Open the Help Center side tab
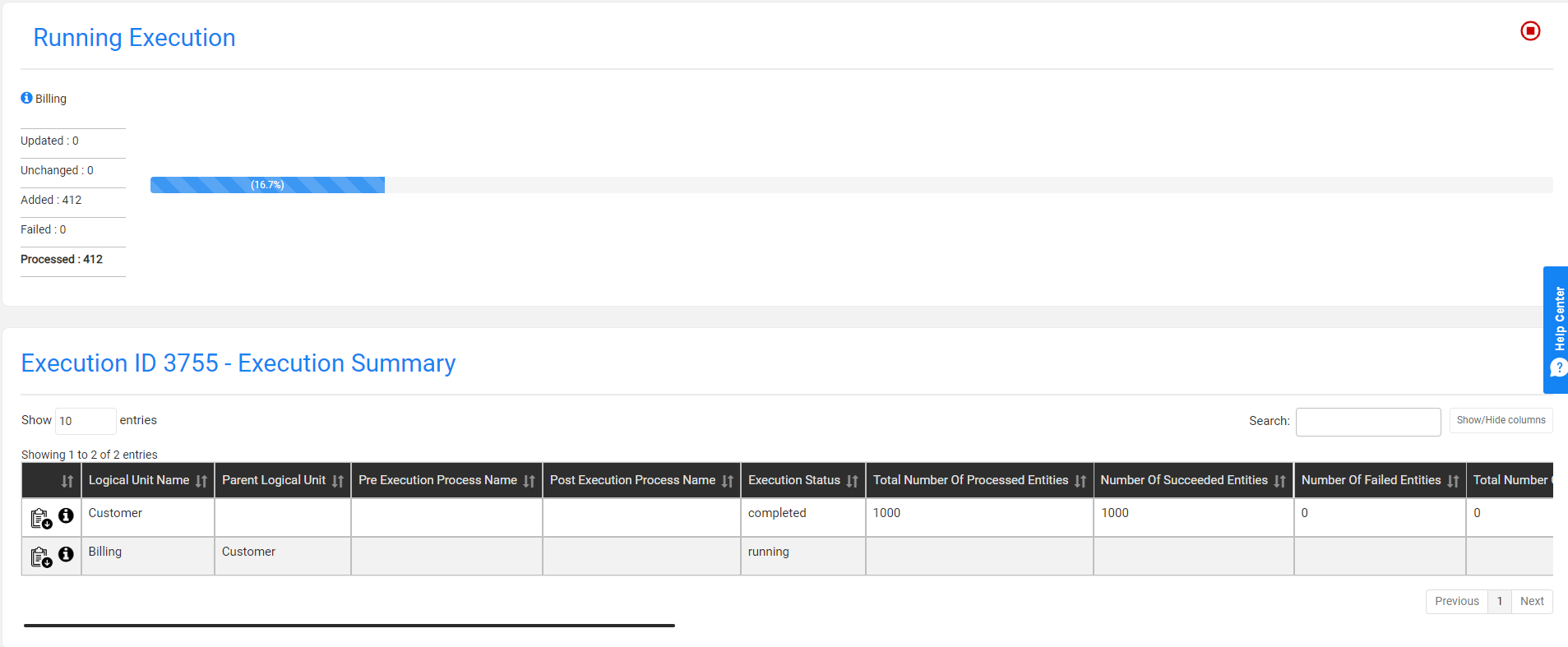 1556,329
